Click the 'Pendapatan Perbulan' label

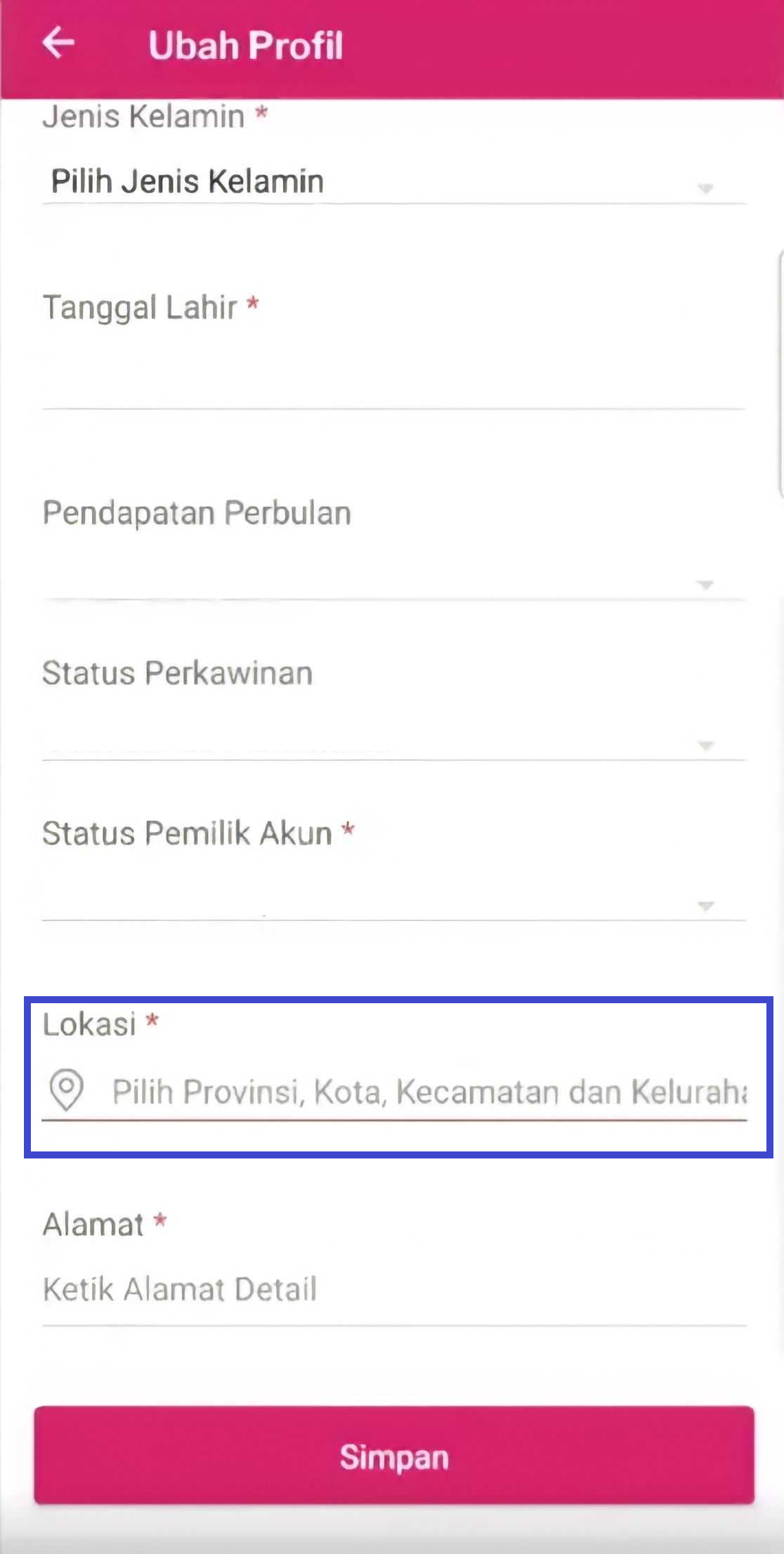[x=197, y=513]
